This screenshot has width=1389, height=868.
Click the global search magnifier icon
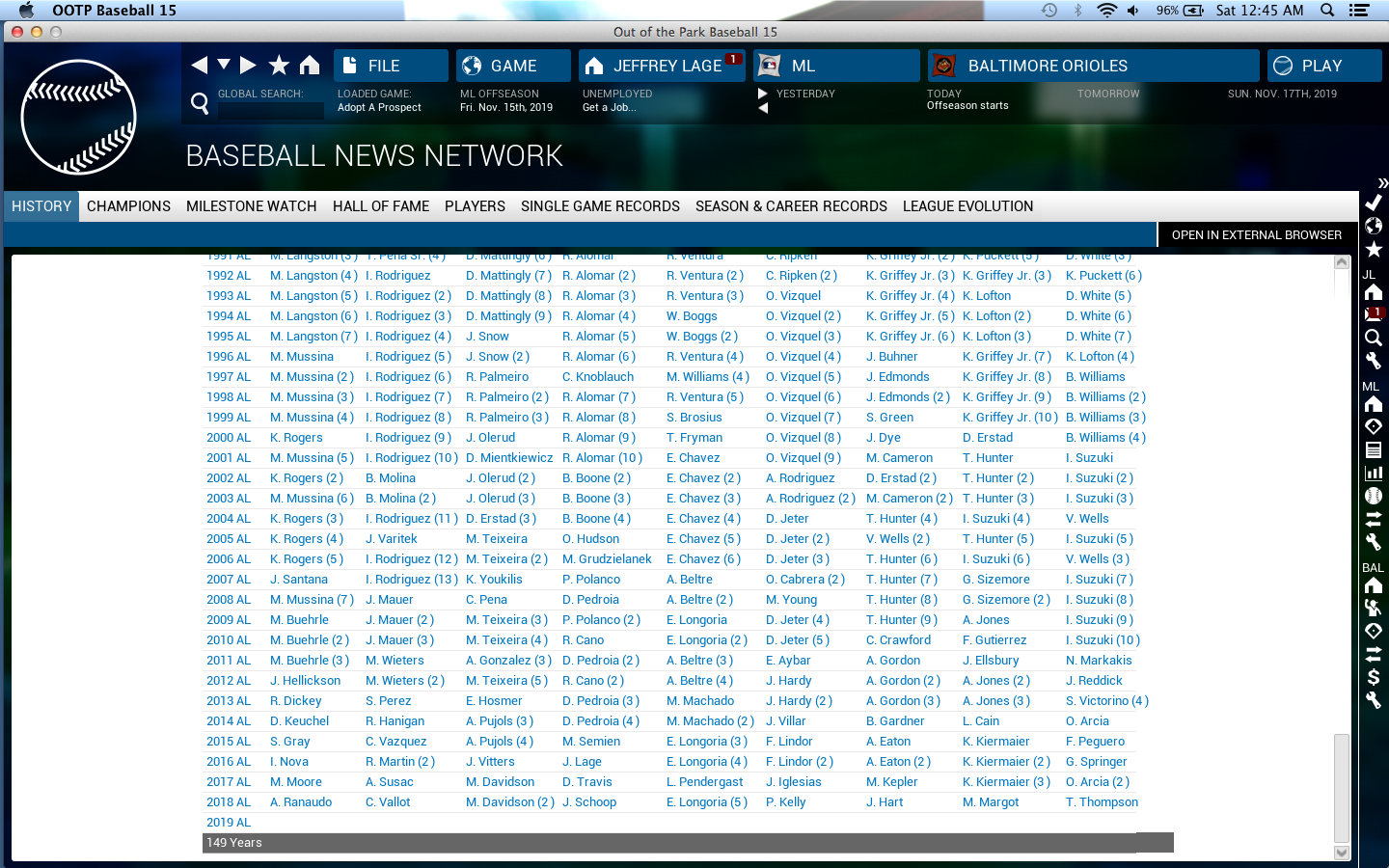(200, 102)
